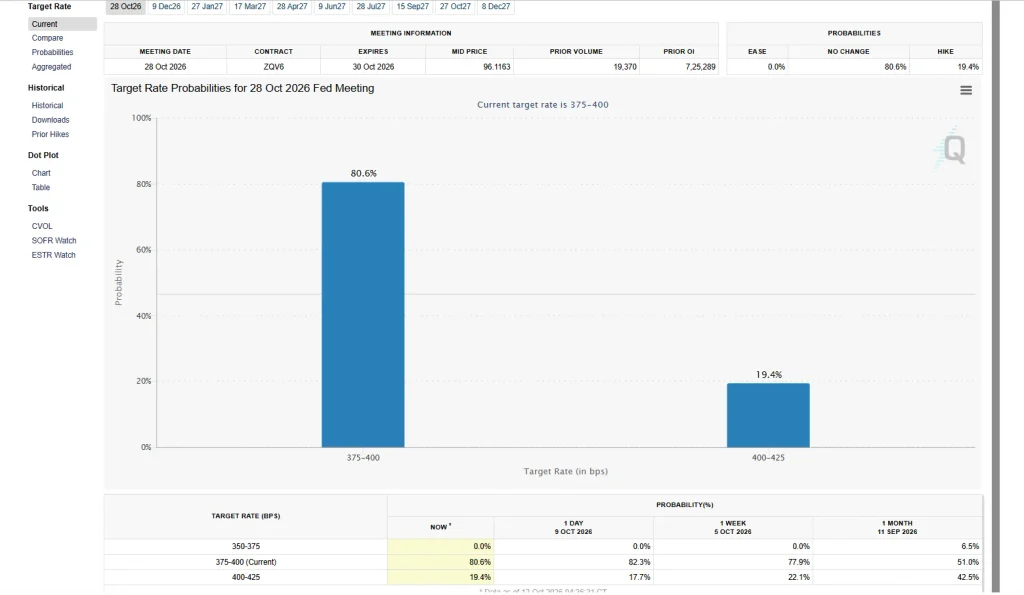
Task: Click the 77.9% one-week probability cell
Action: click(733, 562)
